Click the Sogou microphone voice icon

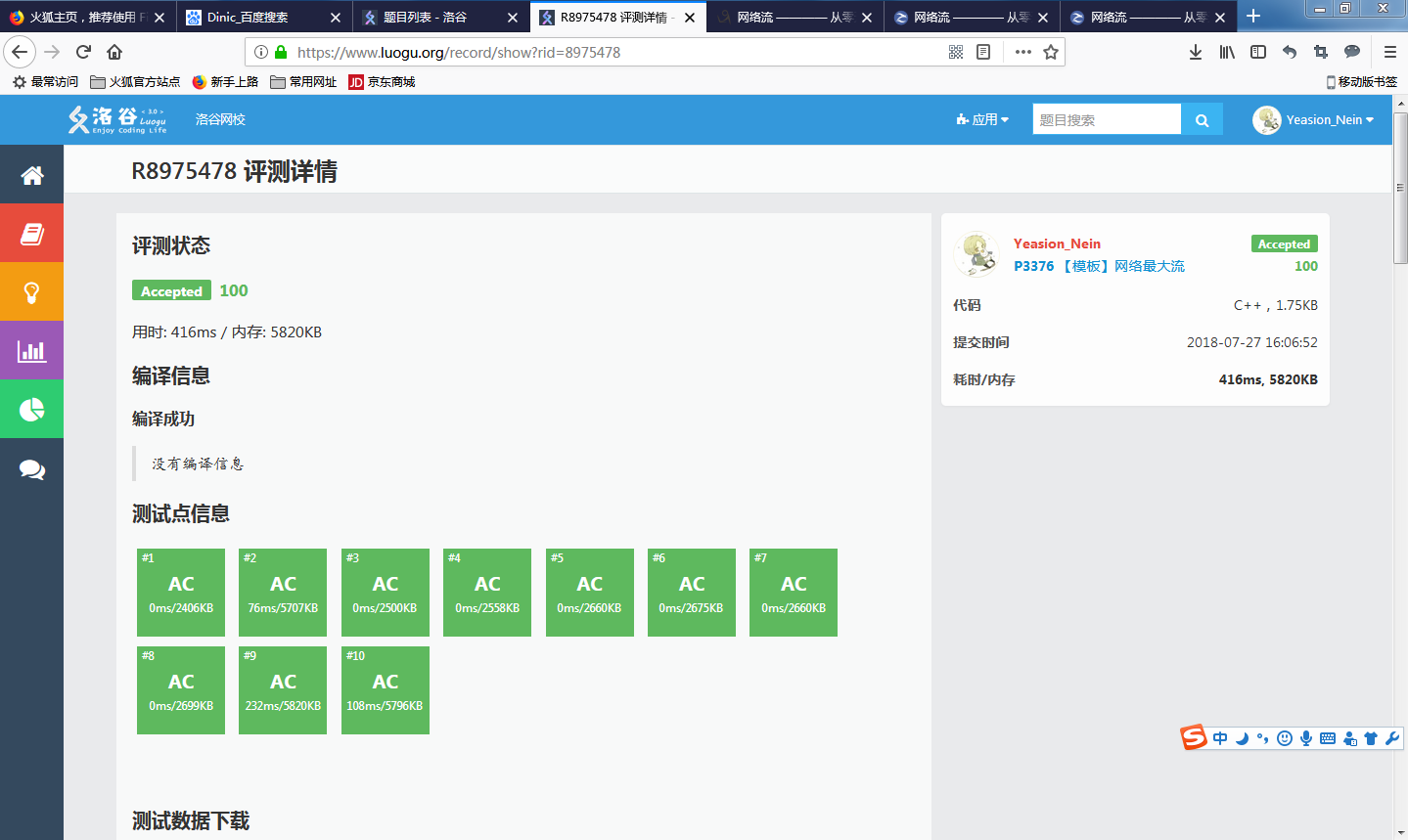pyautogui.click(x=1306, y=738)
